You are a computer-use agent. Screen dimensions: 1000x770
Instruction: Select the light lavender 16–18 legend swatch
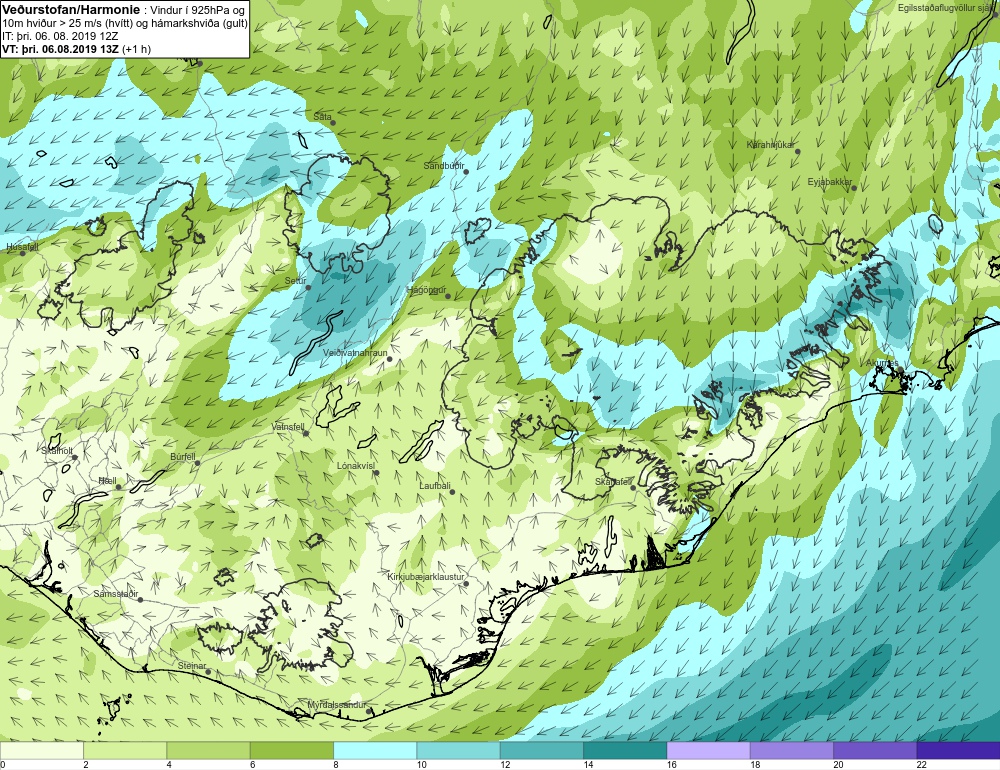709,750
